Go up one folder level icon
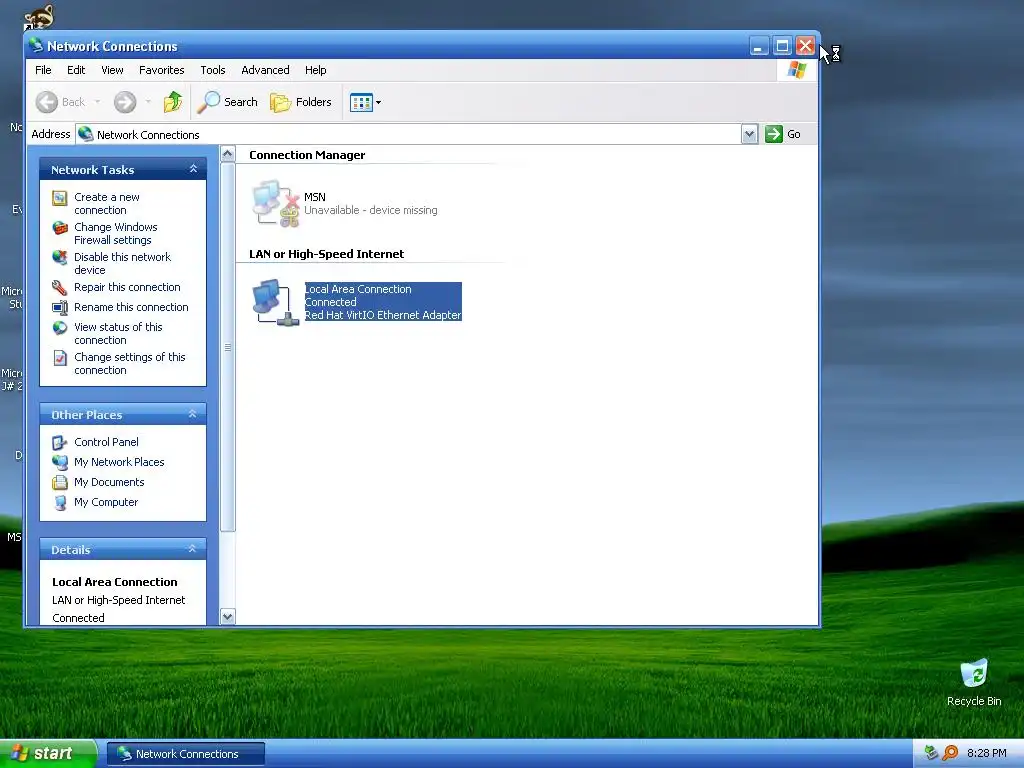This screenshot has height=768, width=1024. point(172,102)
